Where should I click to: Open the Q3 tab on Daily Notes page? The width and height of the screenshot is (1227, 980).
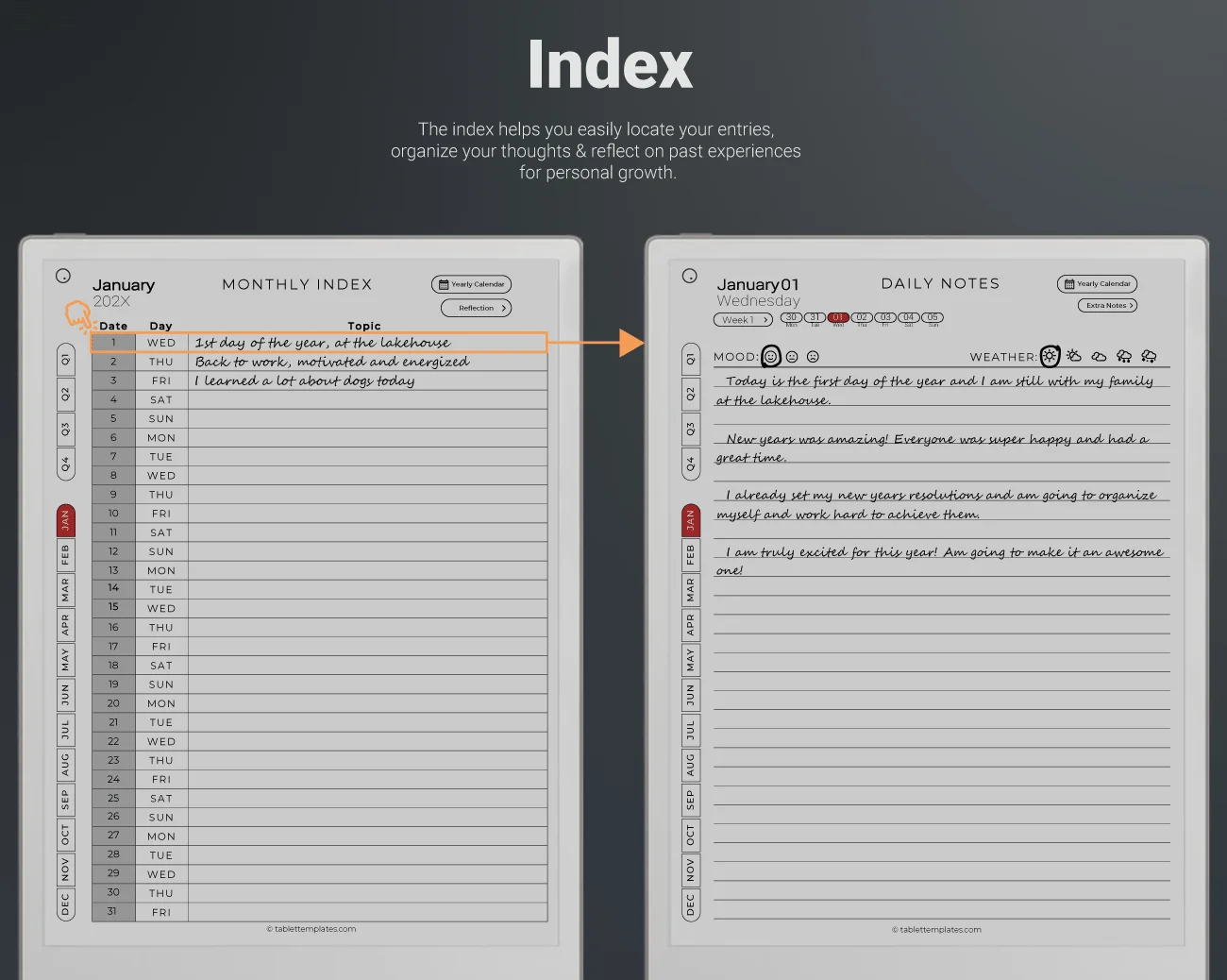(690, 429)
